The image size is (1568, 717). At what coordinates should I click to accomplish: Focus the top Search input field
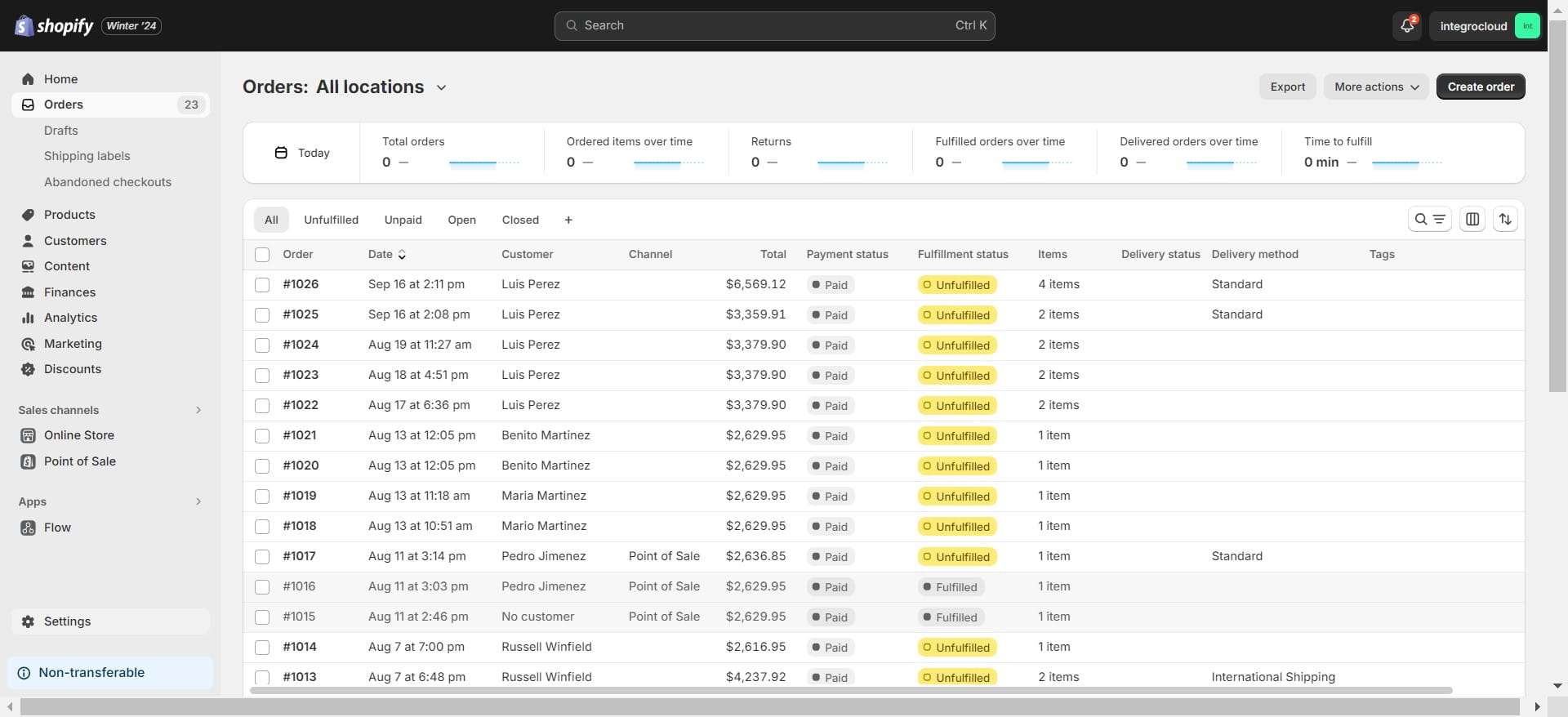coord(773,26)
